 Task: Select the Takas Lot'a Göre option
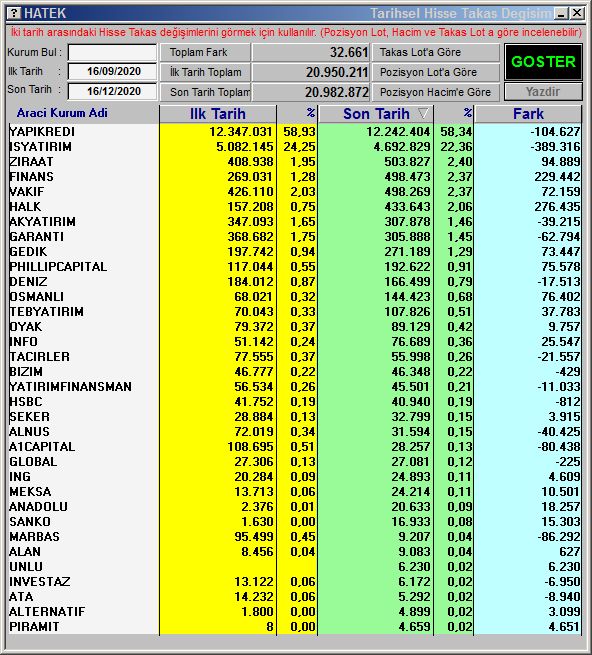pos(436,53)
